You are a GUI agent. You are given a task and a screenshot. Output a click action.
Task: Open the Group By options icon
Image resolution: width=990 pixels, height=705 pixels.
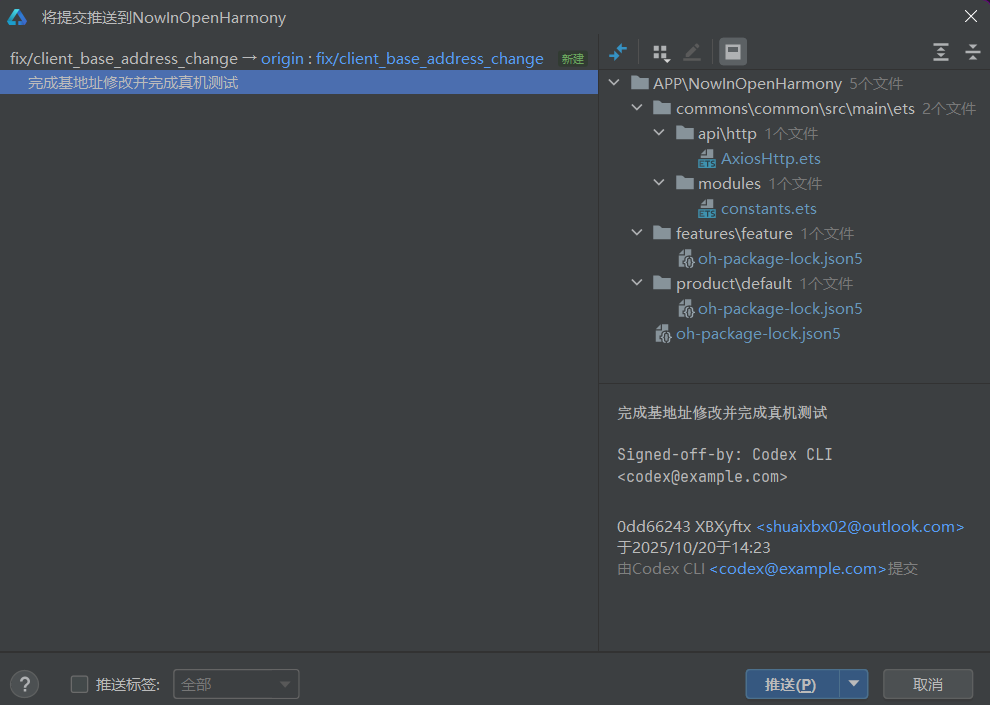[661, 52]
